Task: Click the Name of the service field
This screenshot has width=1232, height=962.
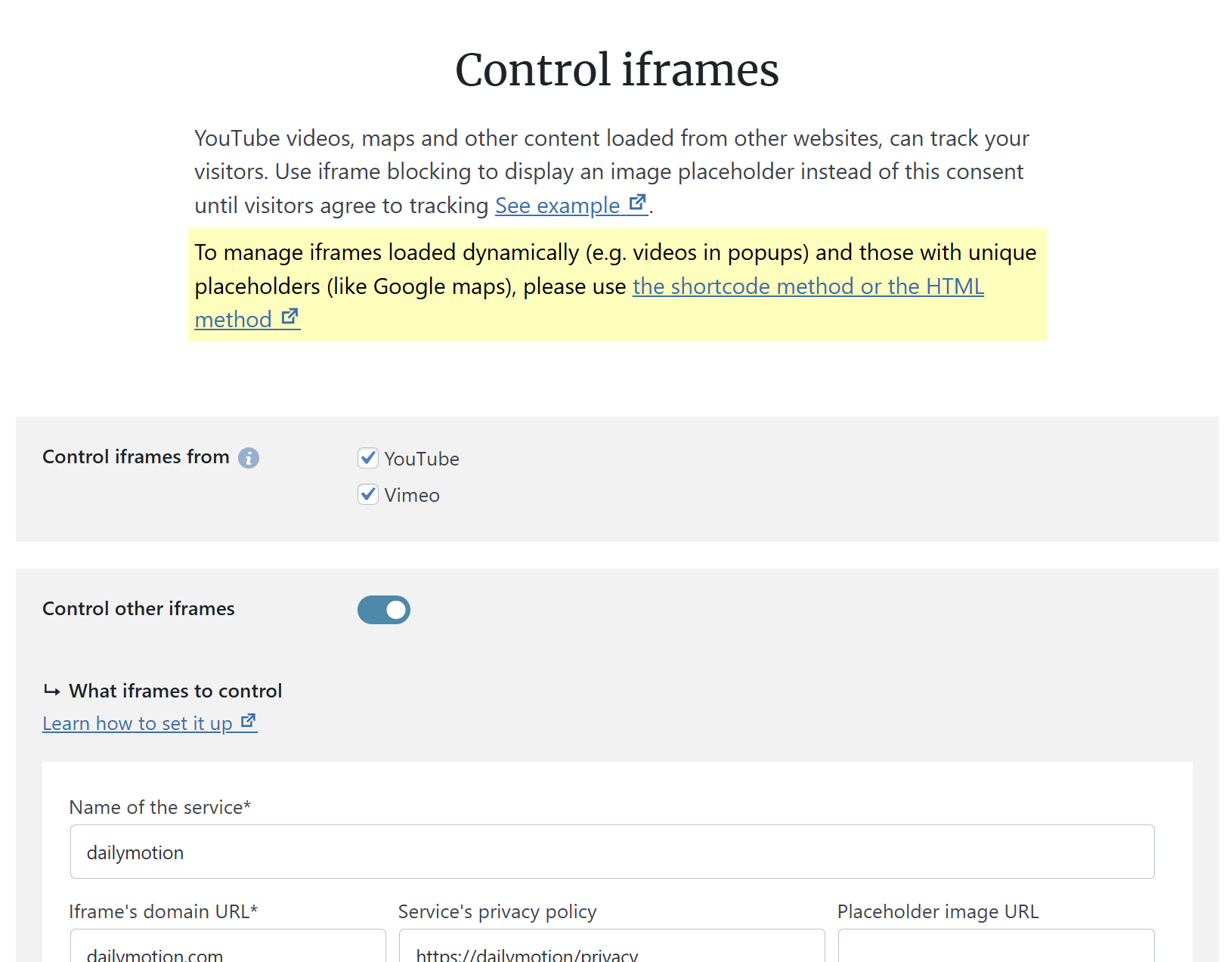Action: [x=612, y=852]
